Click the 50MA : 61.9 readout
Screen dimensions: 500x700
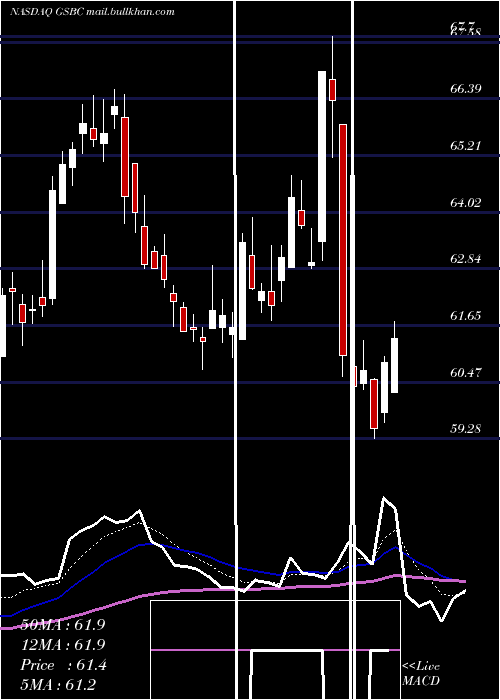(62, 625)
